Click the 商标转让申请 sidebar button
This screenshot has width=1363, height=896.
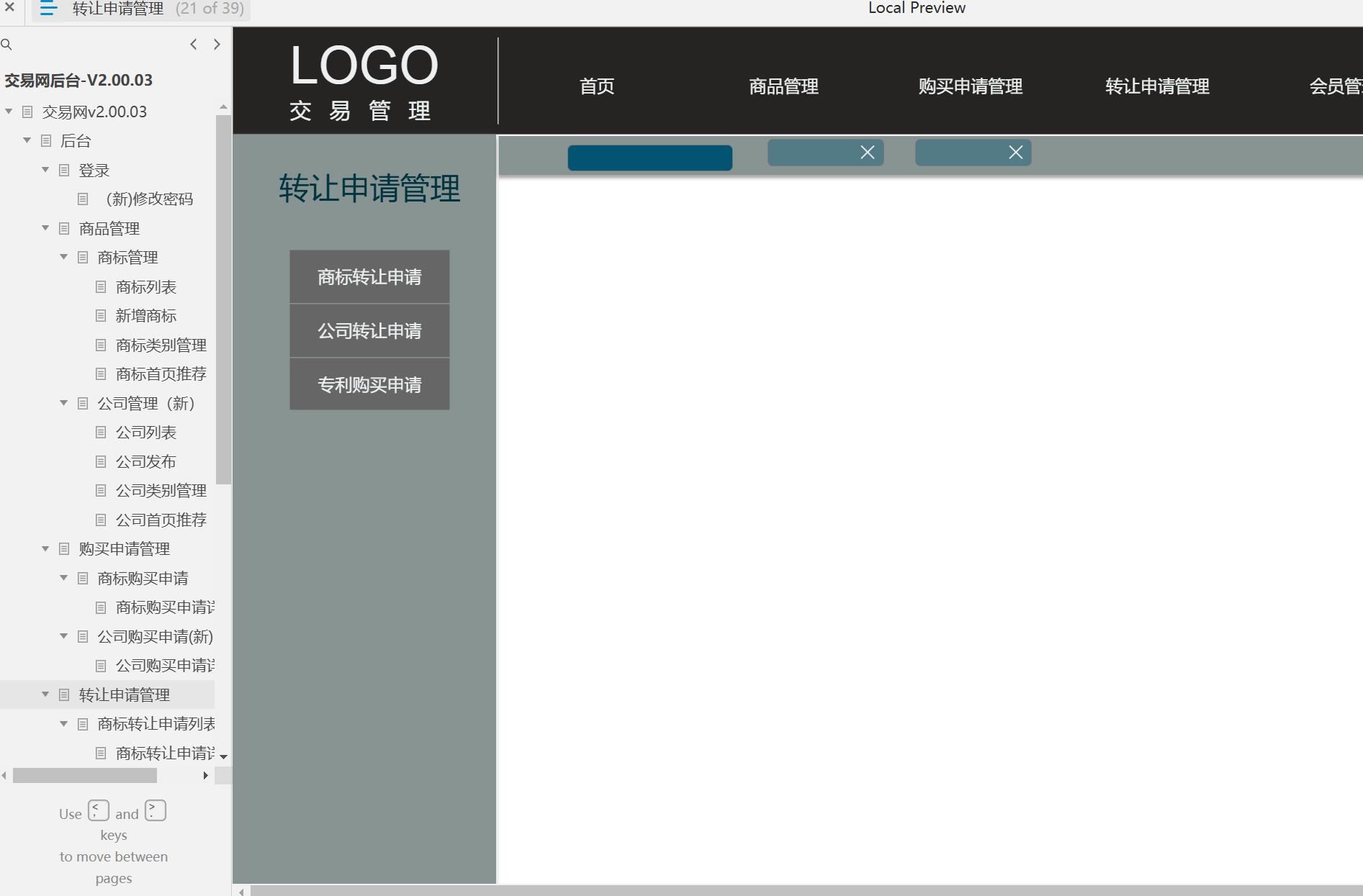(x=369, y=277)
